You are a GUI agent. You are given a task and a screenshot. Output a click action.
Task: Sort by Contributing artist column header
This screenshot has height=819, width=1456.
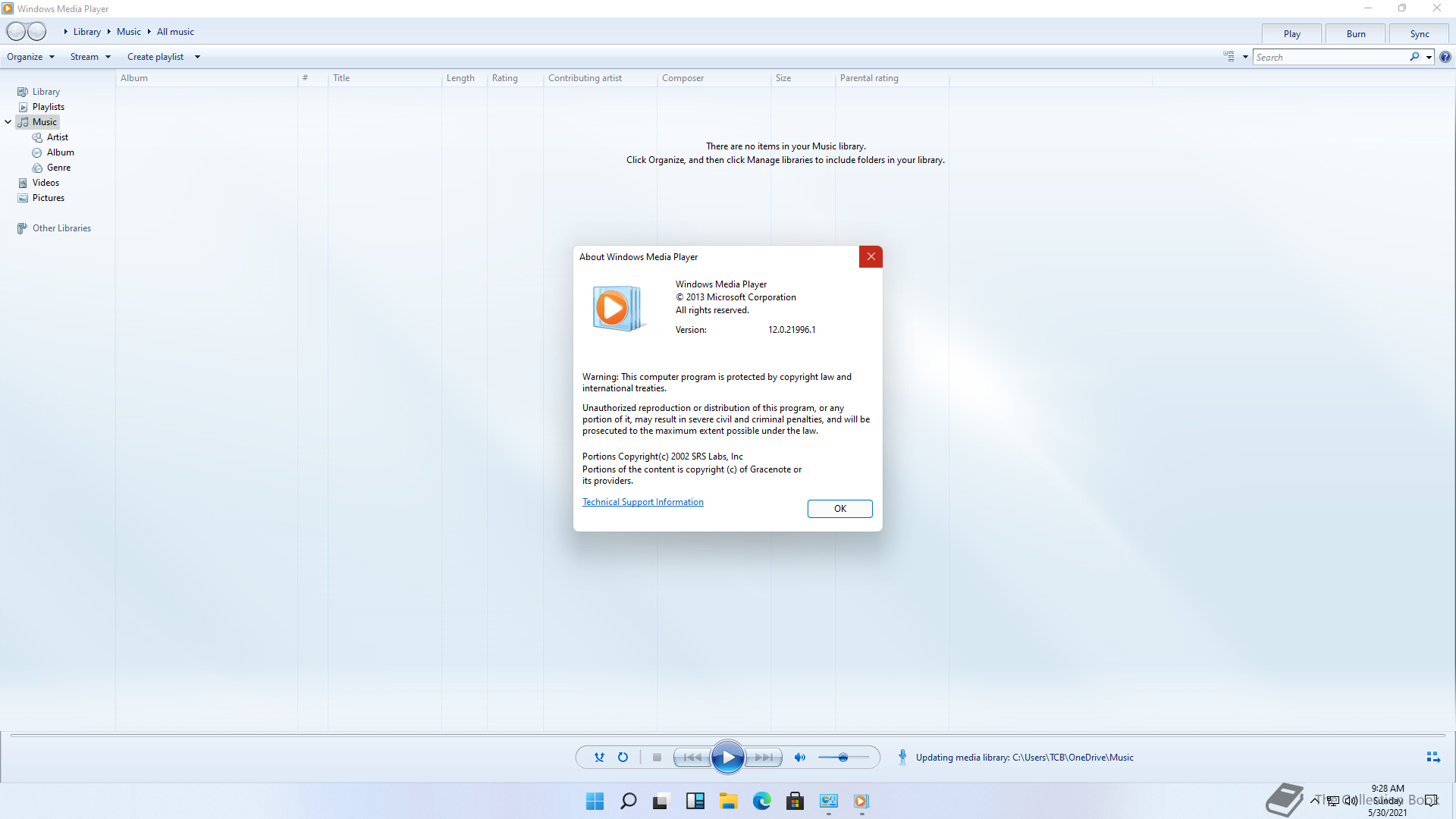(x=600, y=78)
